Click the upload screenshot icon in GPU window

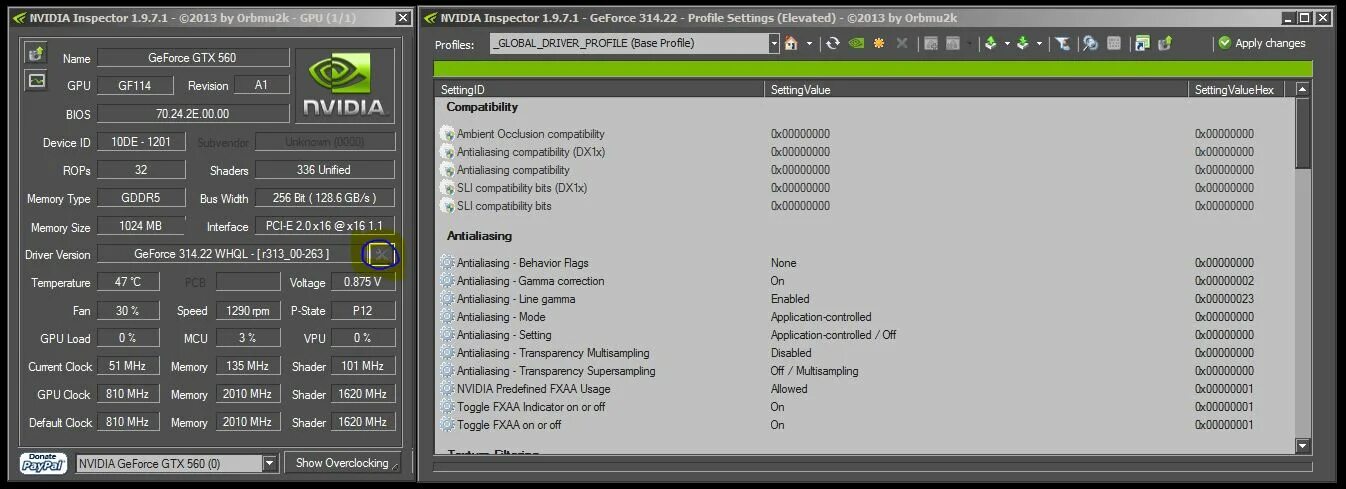coord(36,53)
